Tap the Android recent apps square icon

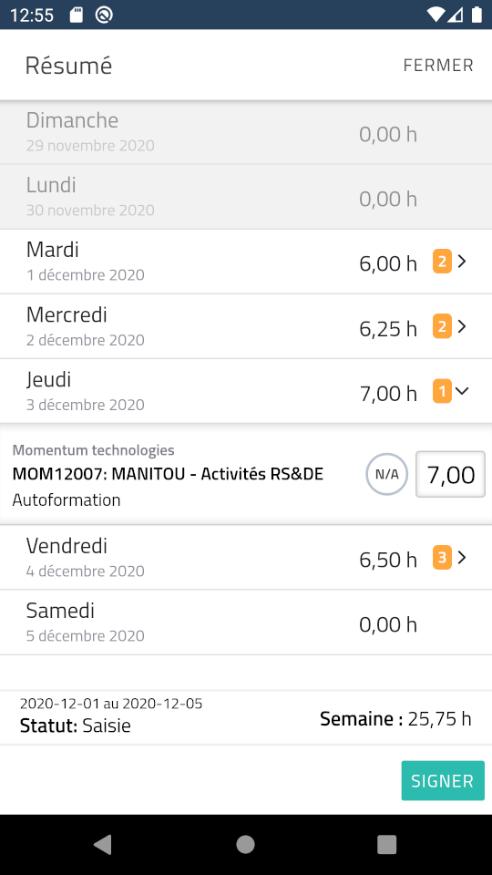[x=387, y=845]
